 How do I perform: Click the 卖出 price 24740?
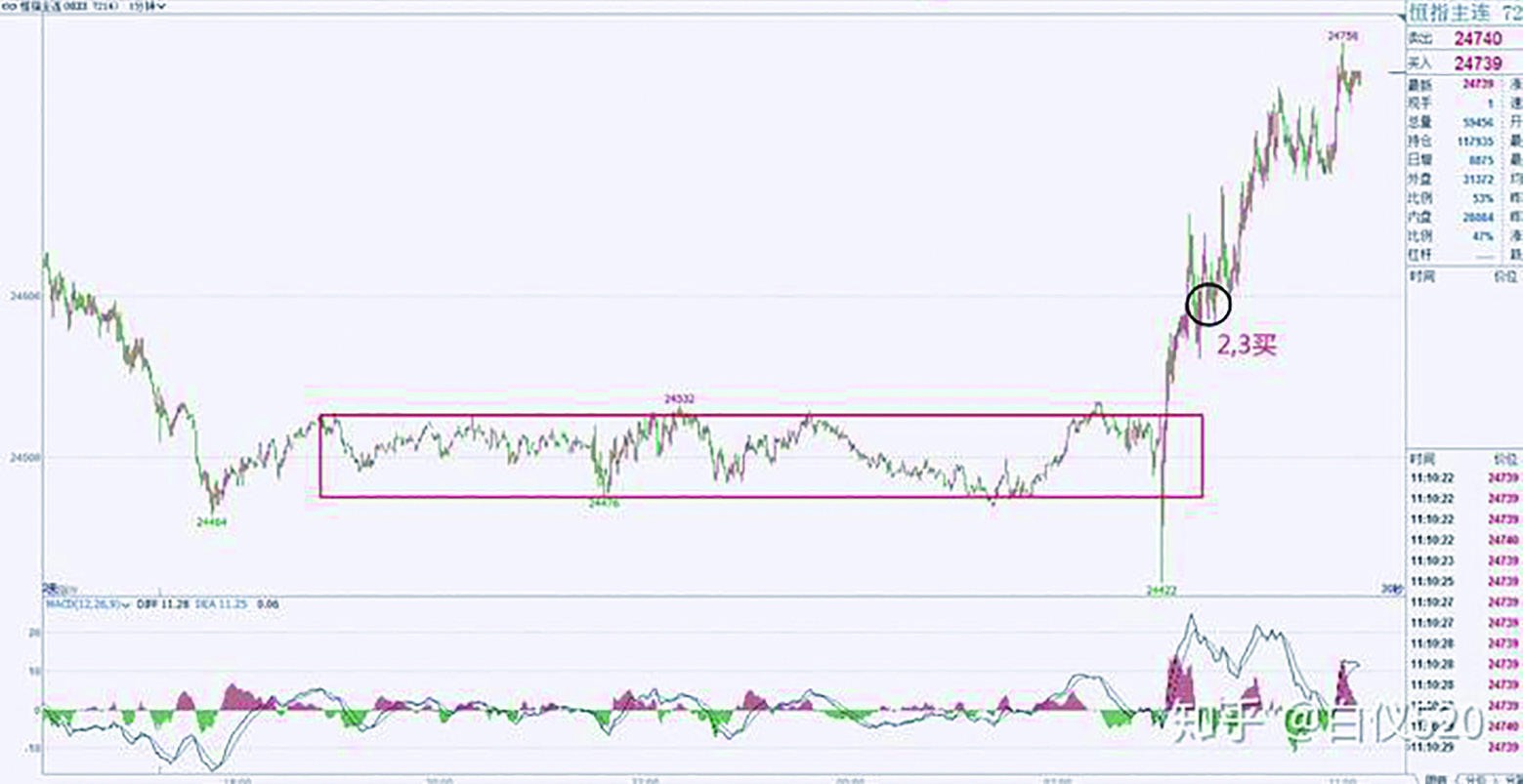coord(1477,39)
